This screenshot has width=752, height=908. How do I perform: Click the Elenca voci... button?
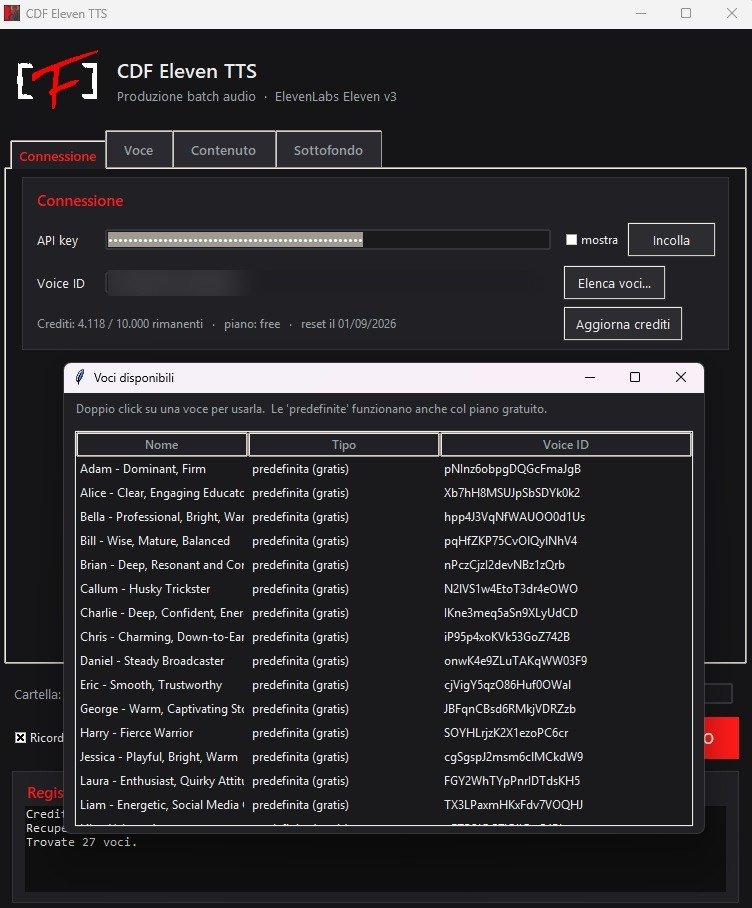click(614, 283)
